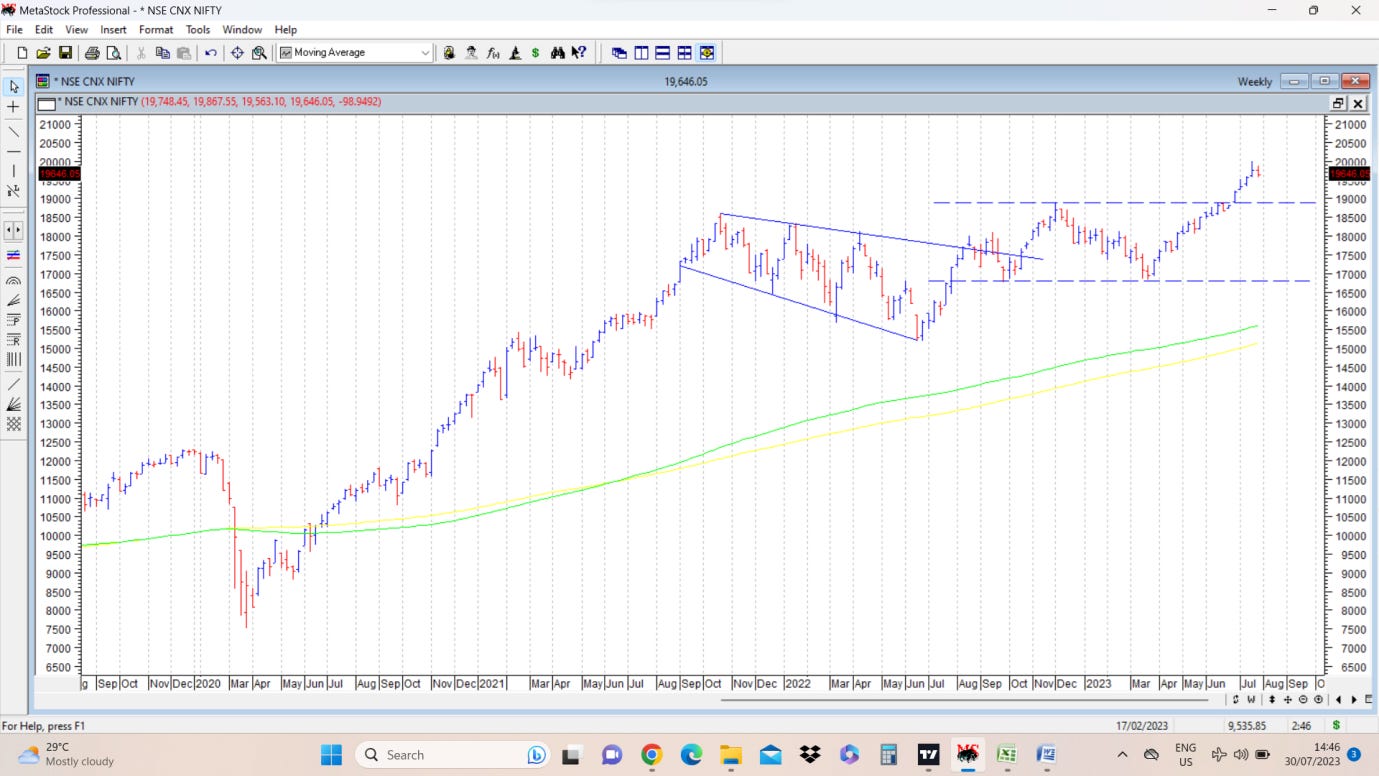Open the f(x) Indicator Builder

pos(493,53)
